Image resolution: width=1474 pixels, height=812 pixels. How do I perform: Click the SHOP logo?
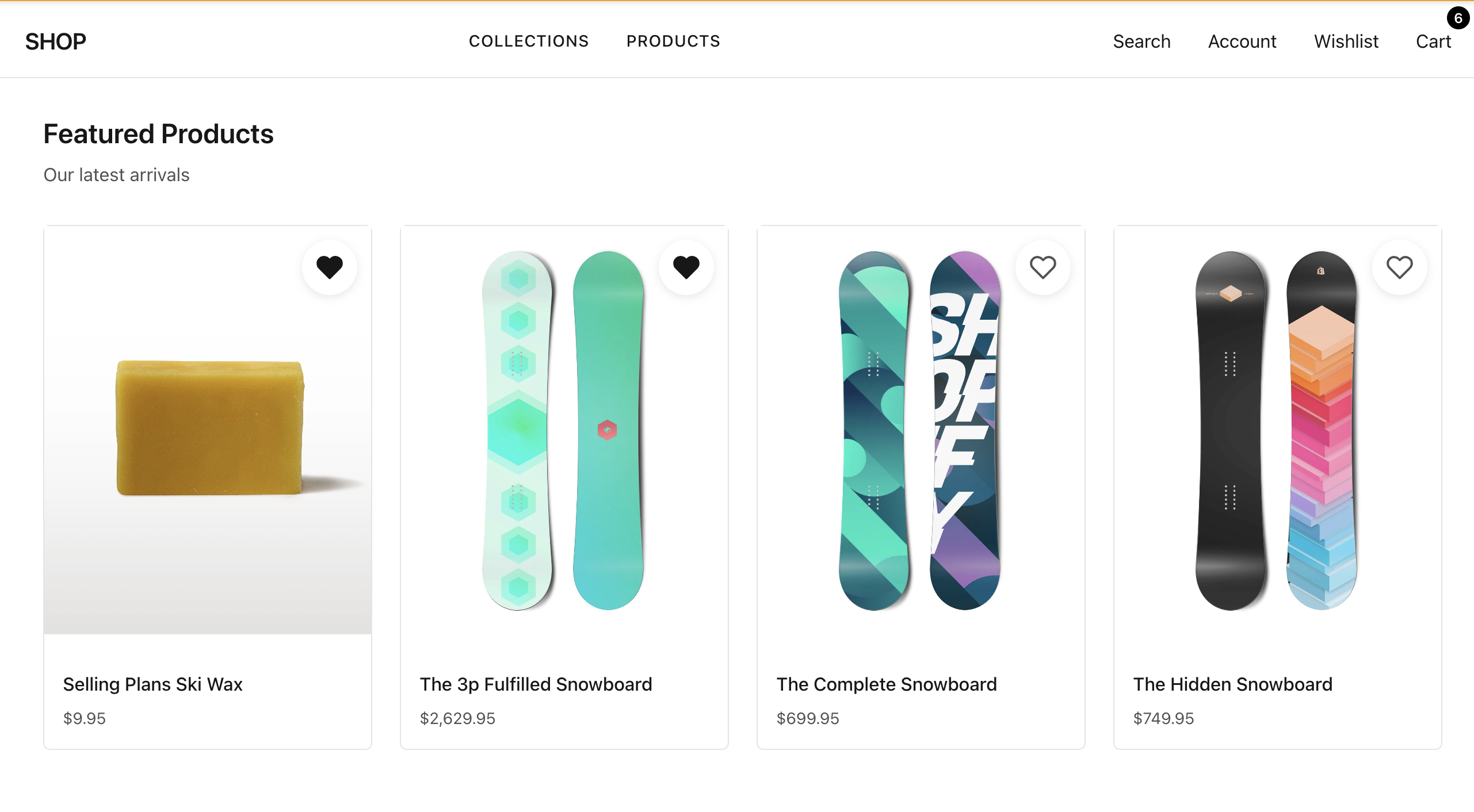point(55,41)
